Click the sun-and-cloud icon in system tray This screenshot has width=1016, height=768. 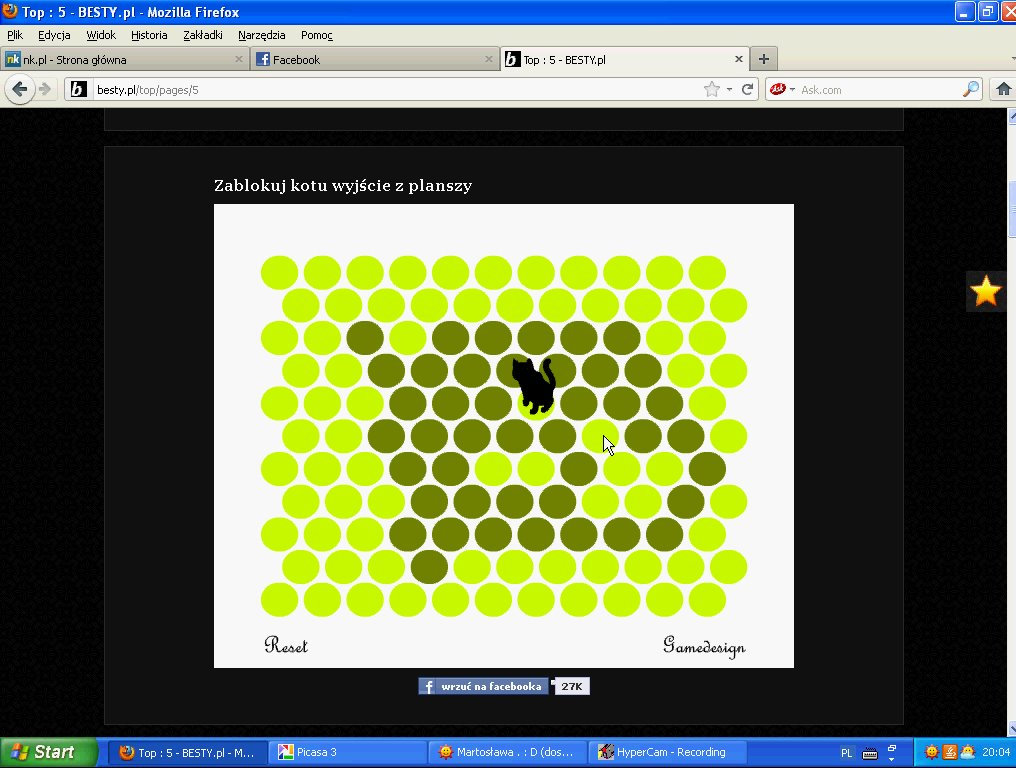coord(968,752)
